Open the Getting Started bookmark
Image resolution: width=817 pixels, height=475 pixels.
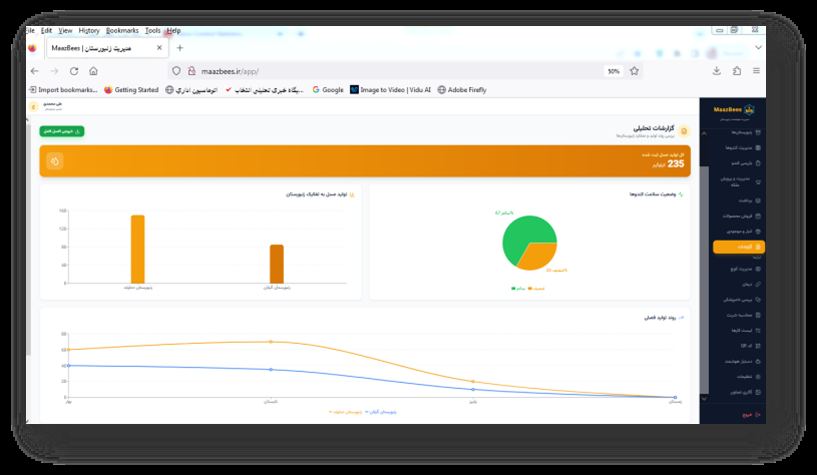(x=131, y=90)
